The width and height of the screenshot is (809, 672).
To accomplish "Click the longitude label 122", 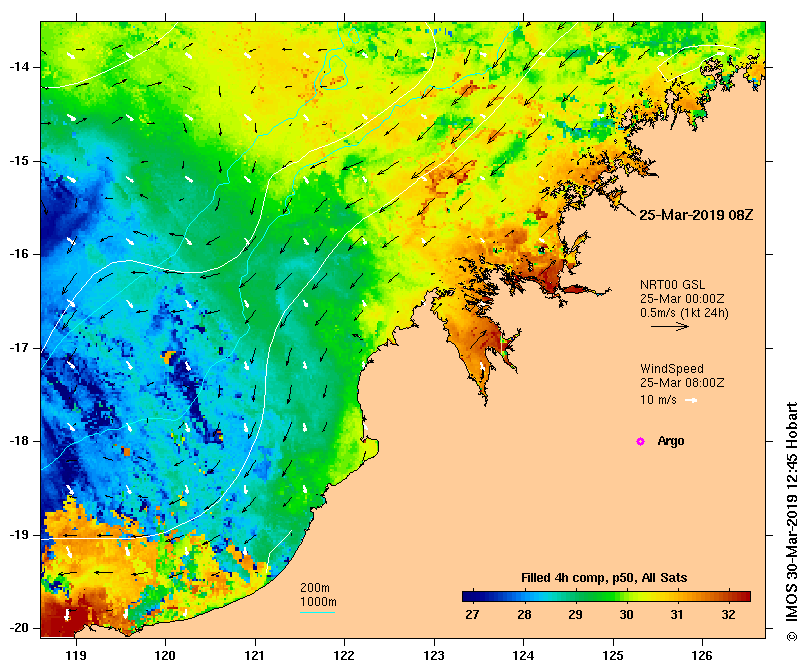I will pyautogui.click(x=345, y=655).
